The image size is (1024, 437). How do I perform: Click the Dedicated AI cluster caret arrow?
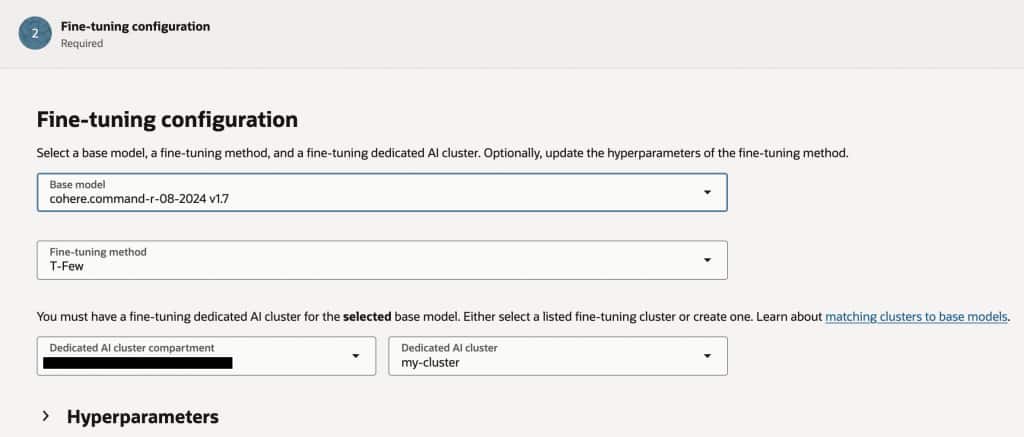(707, 355)
